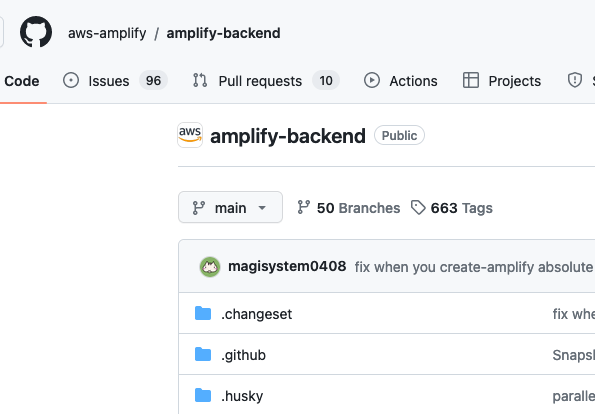Click the folder icon for .husky
Screen dimensions: 595x414
click(203, 395)
